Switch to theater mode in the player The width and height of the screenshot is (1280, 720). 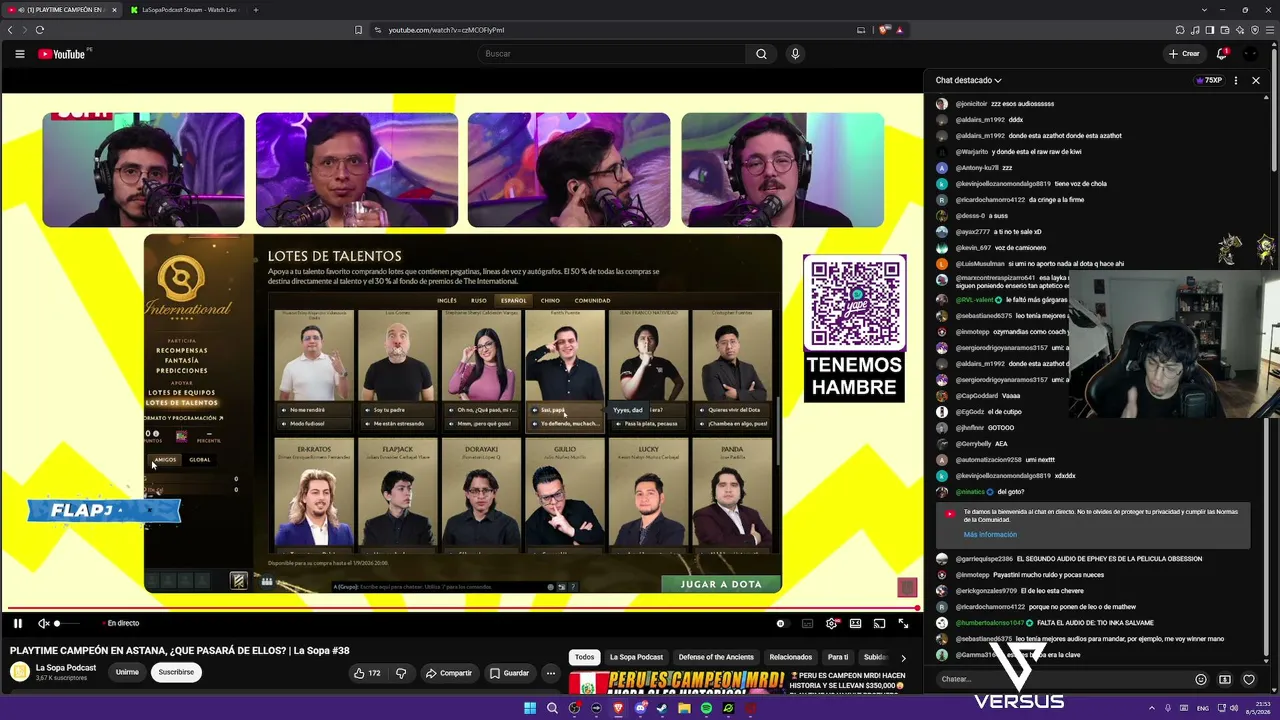point(855,623)
